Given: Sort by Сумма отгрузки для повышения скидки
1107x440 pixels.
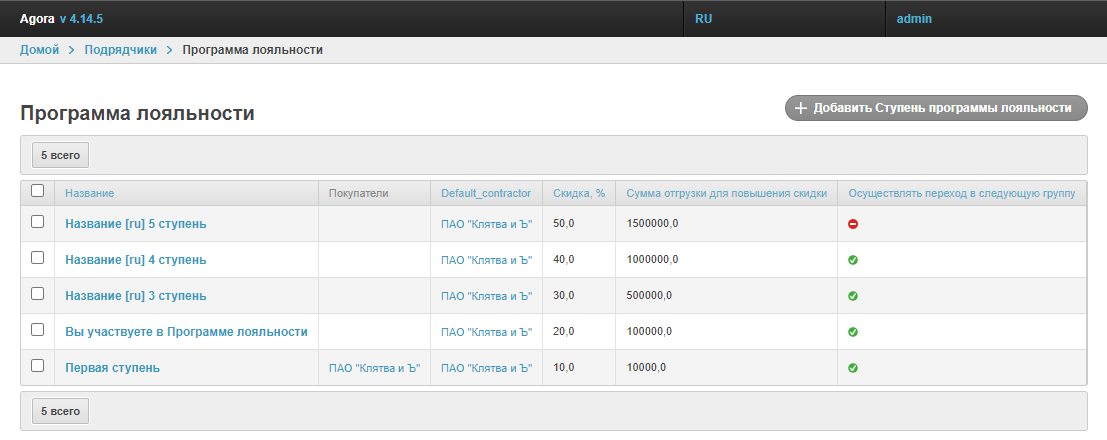Looking at the screenshot, I should tap(726, 193).
